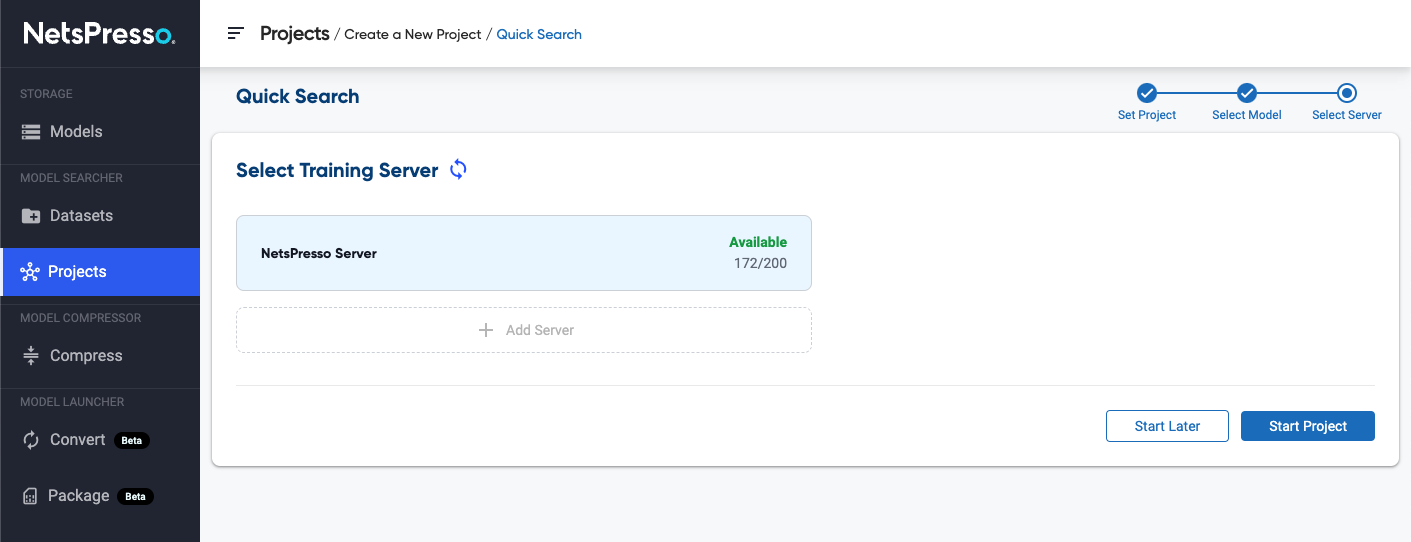The image size is (1411, 542).
Task: Open Datasets in the sidebar
Action: tap(100, 216)
